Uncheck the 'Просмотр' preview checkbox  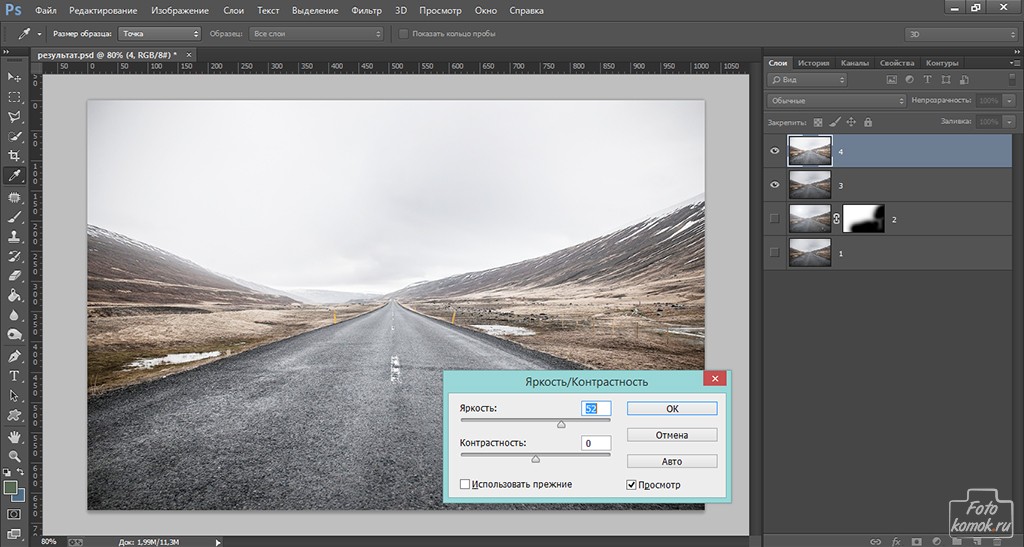click(631, 485)
